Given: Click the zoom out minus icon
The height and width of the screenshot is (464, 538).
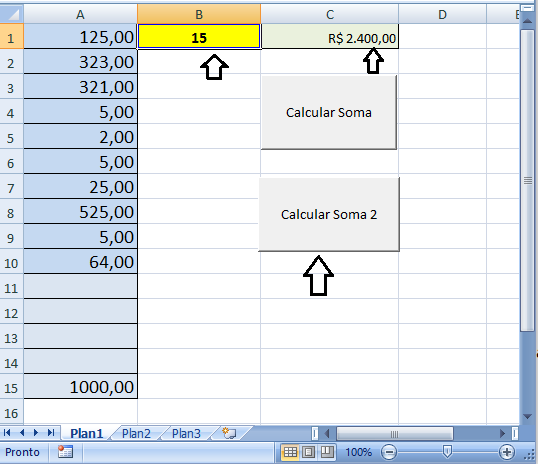Looking at the screenshot, I should [x=389, y=452].
